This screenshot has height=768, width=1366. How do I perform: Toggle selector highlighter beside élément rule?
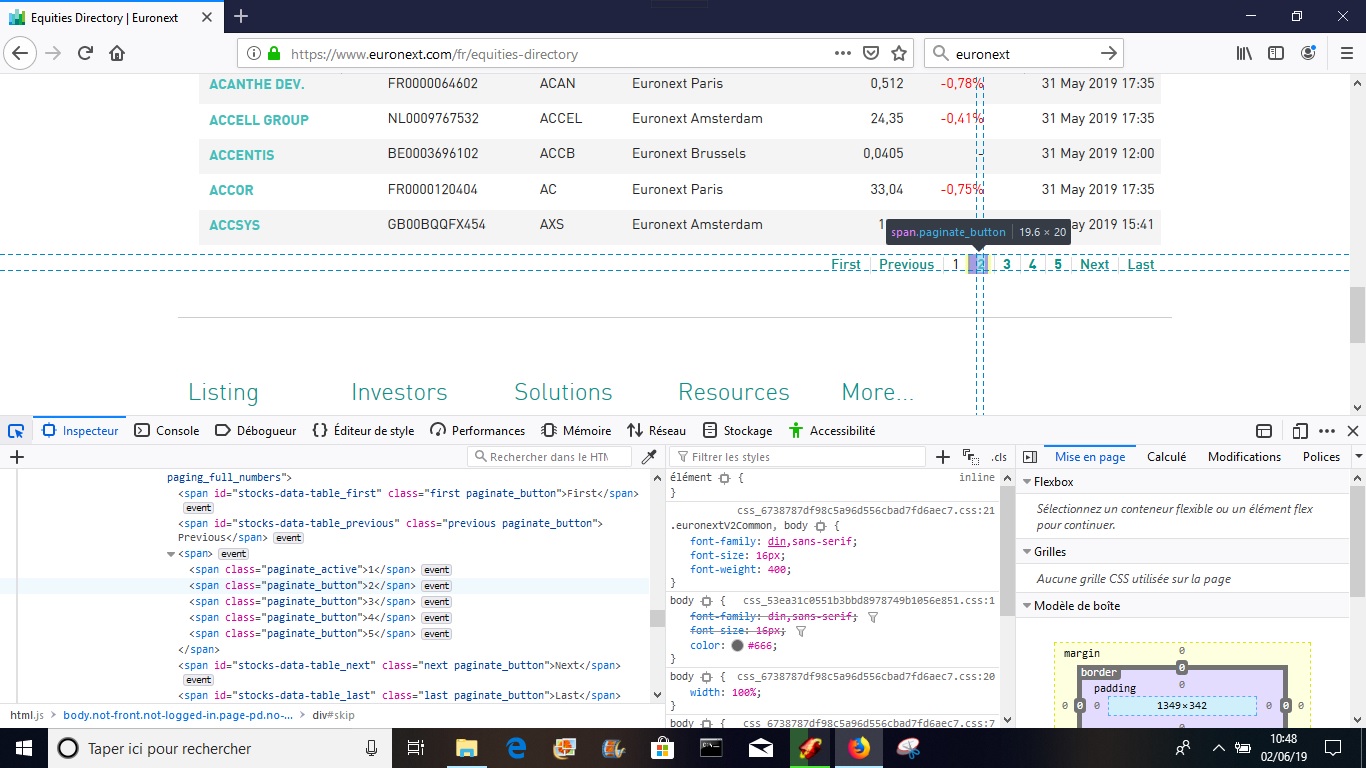[724, 479]
